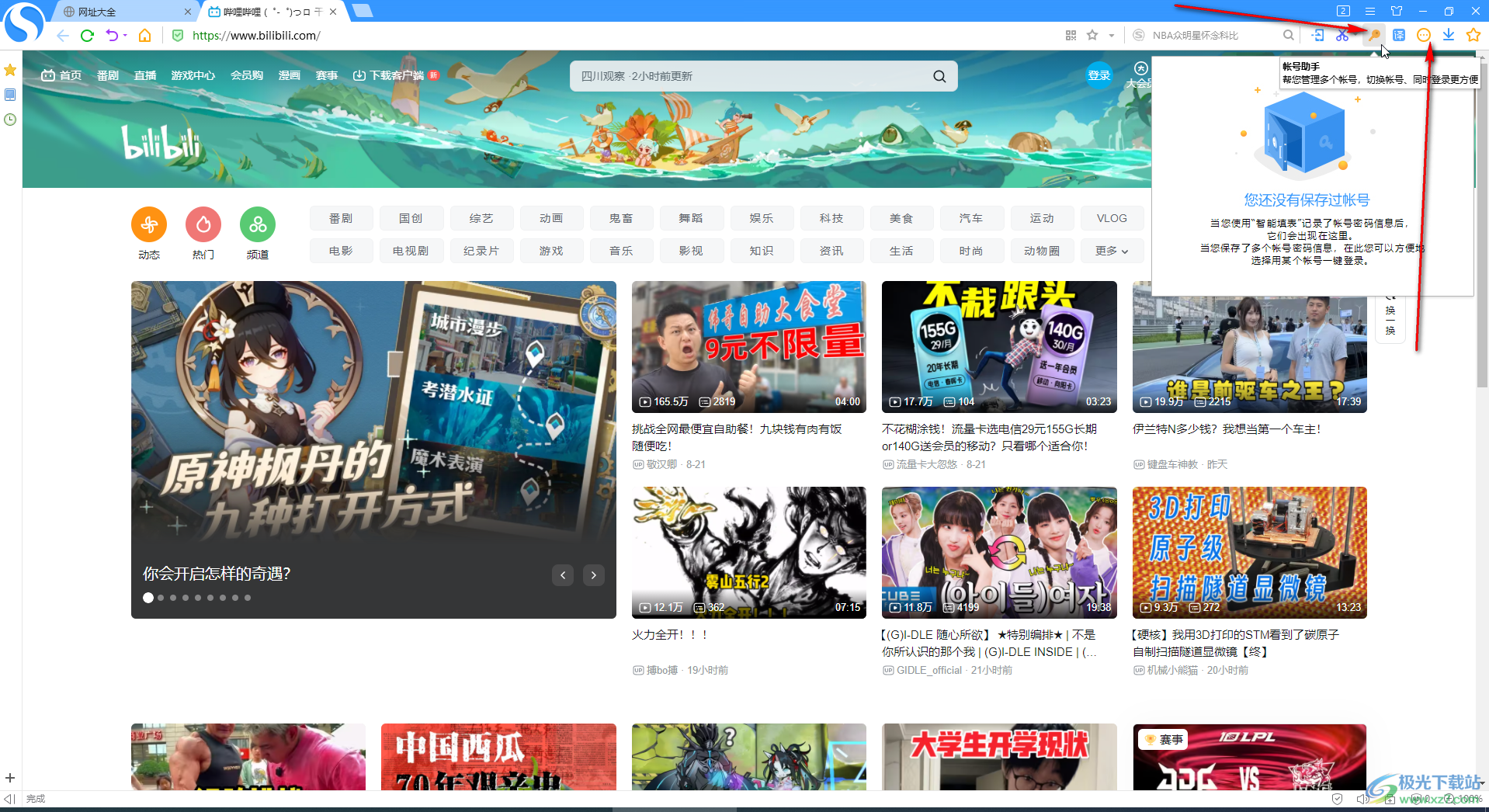Screen dimensions: 1489x812
Task: Click the orange 动态 circle icon
Action: tap(149, 225)
